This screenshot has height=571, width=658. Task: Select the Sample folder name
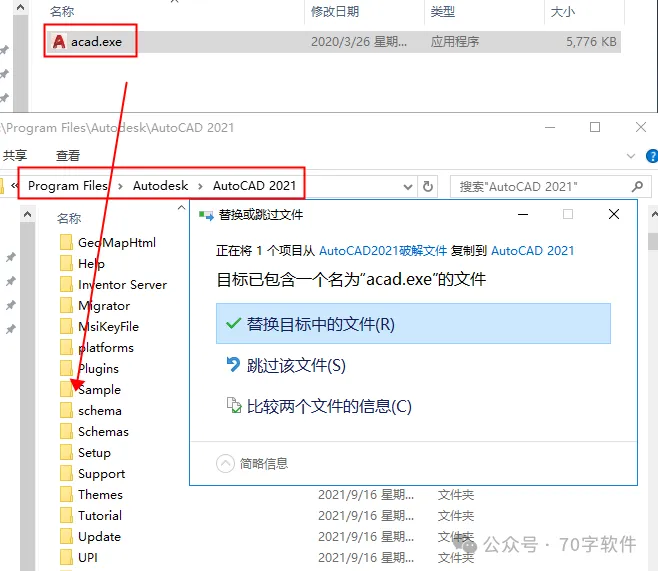(99, 390)
